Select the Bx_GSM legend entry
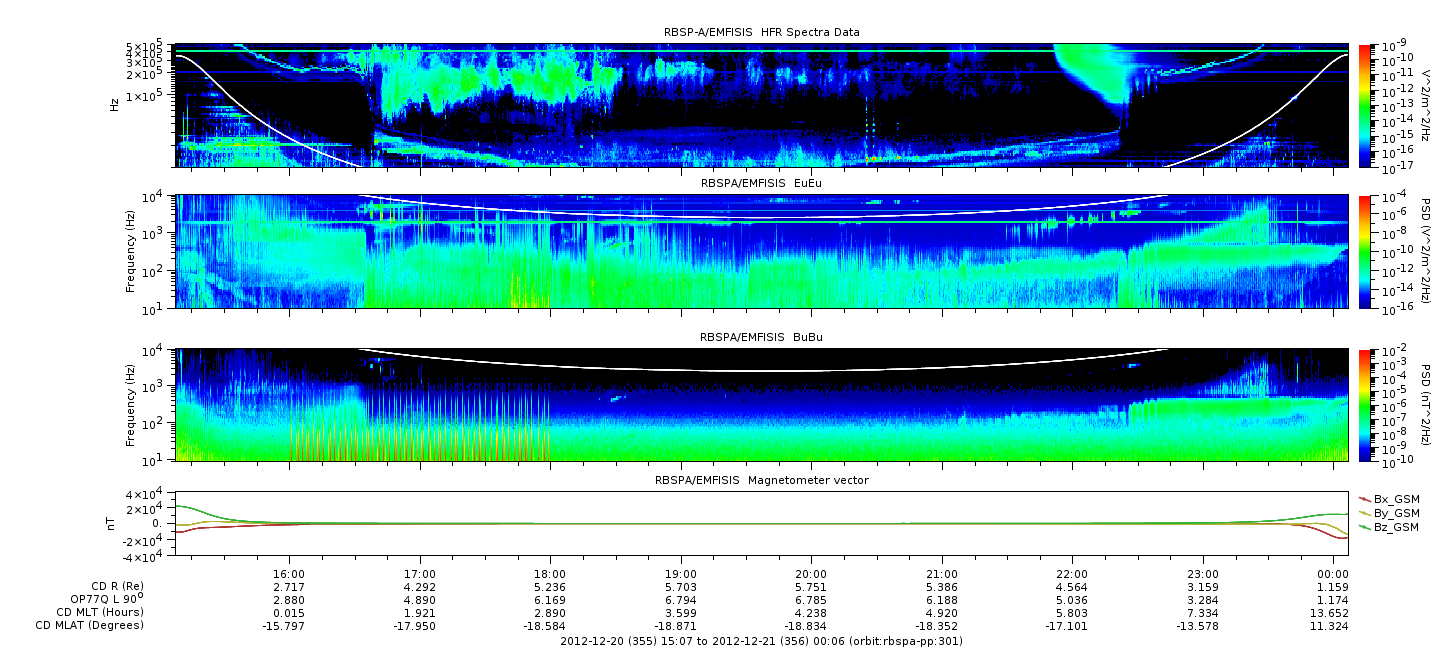 click(1389, 498)
